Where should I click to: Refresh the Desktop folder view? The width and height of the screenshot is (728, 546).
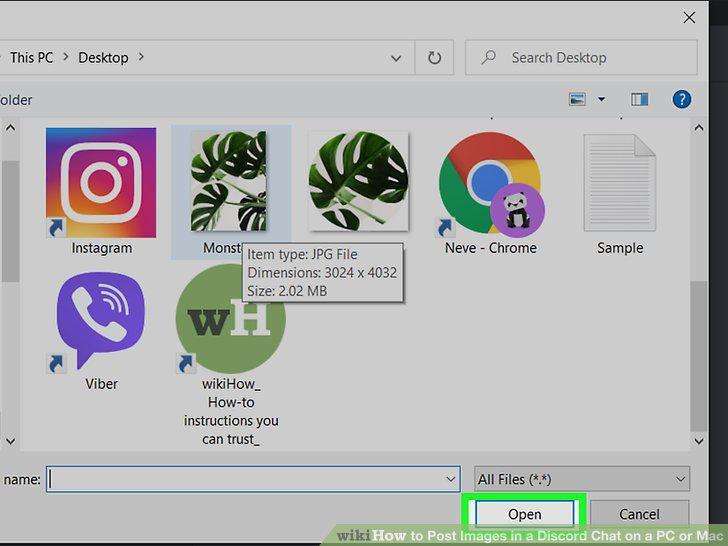pyautogui.click(x=434, y=58)
